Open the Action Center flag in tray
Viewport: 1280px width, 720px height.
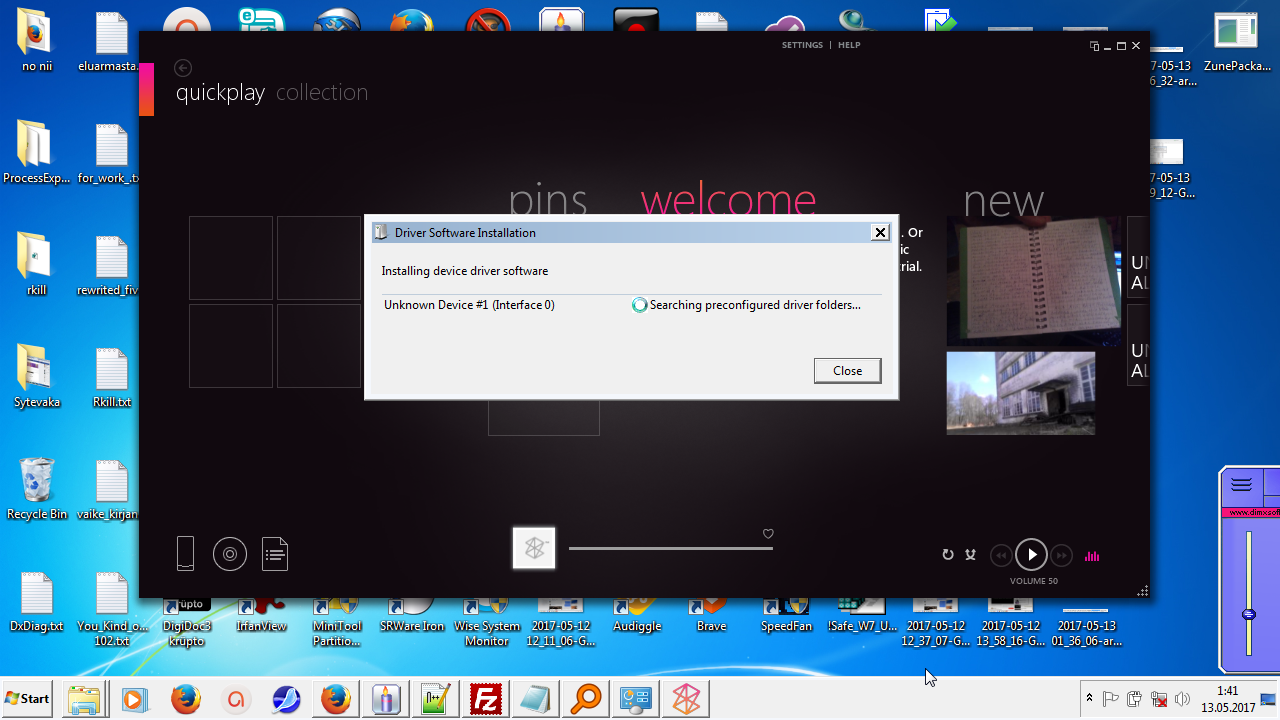click(1111, 699)
